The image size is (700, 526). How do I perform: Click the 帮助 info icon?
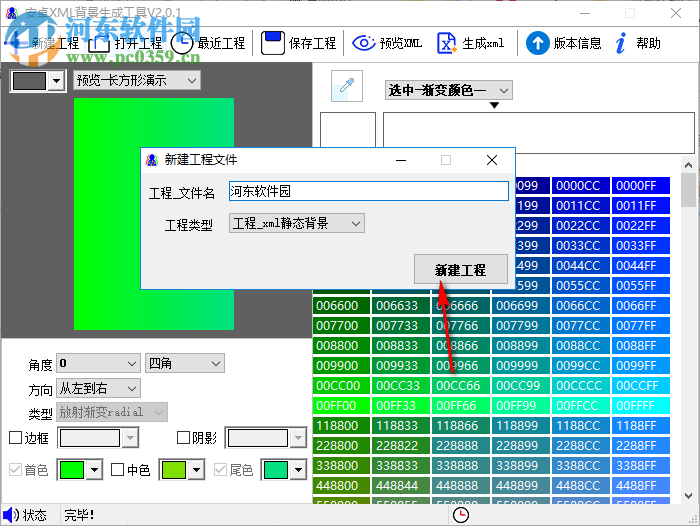tap(621, 43)
